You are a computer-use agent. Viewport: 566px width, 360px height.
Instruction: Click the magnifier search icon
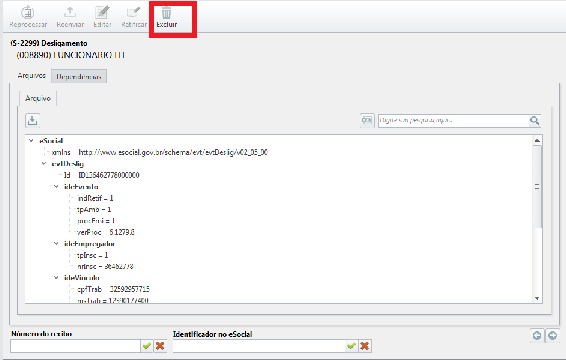(x=535, y=120)
